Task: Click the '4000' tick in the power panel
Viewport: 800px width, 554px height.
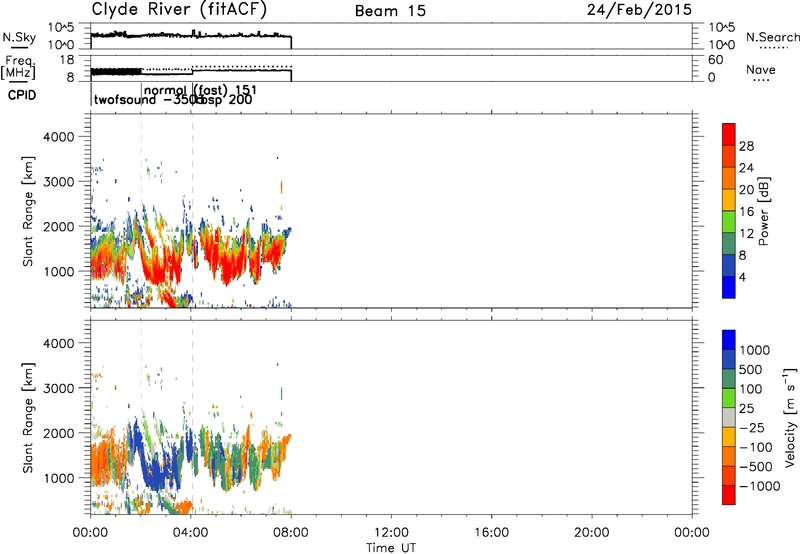Action: click(x=58, y=137)
